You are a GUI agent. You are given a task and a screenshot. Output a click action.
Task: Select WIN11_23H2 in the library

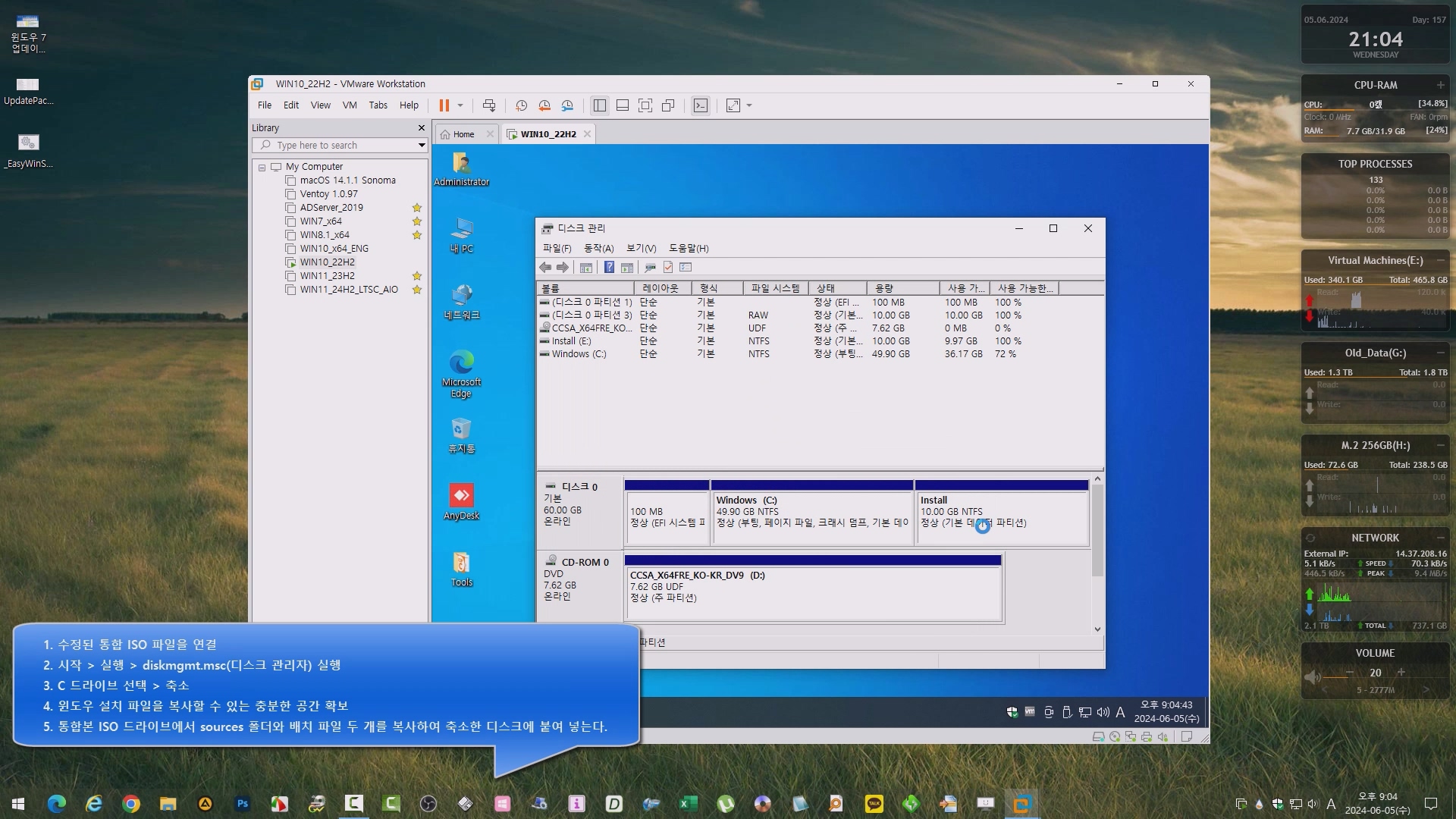click(327, 276)
